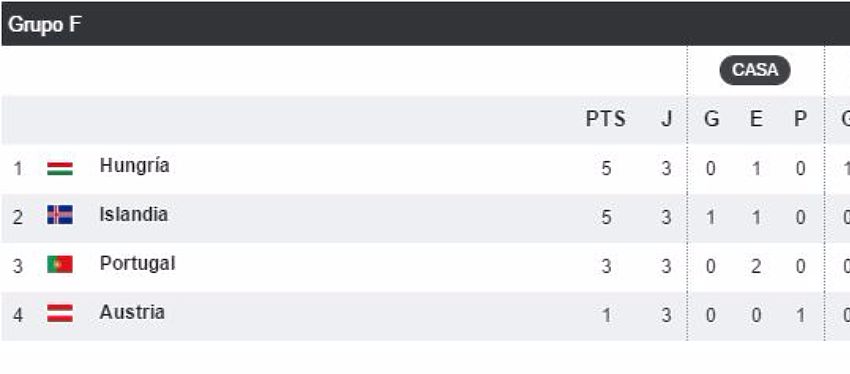Click Hungría's points value of 5

606,169
